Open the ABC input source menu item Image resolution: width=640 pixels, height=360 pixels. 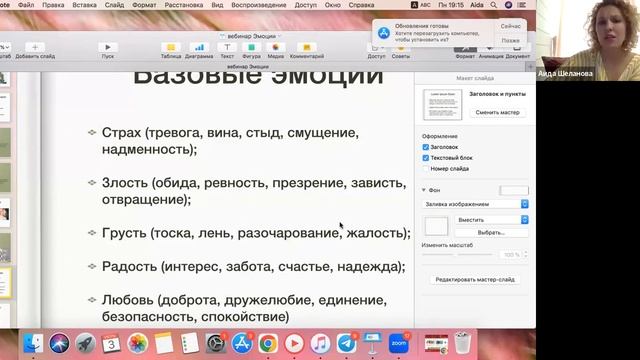click(x=420, y=5)
